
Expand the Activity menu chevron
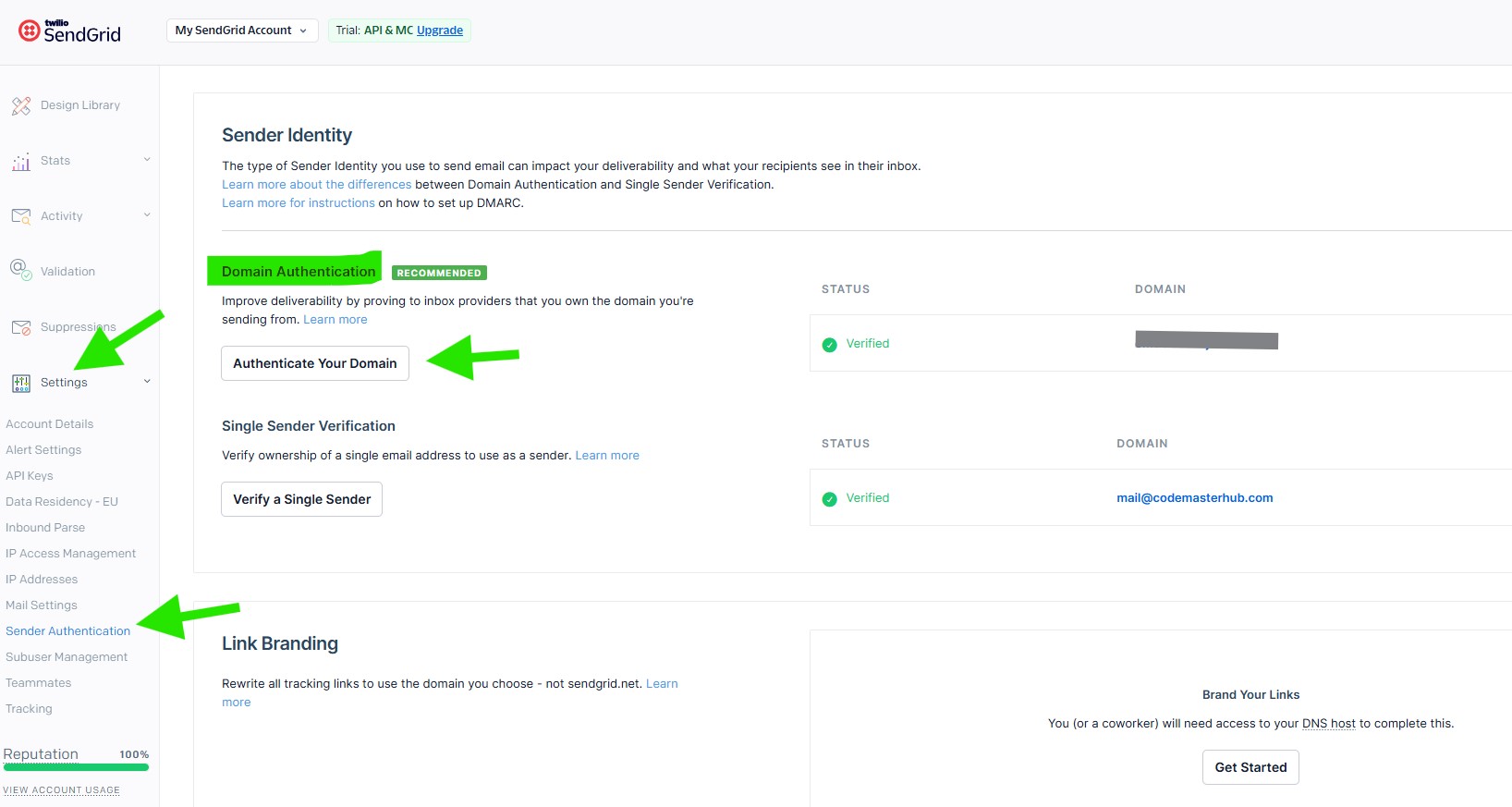[x=147, y=215]
